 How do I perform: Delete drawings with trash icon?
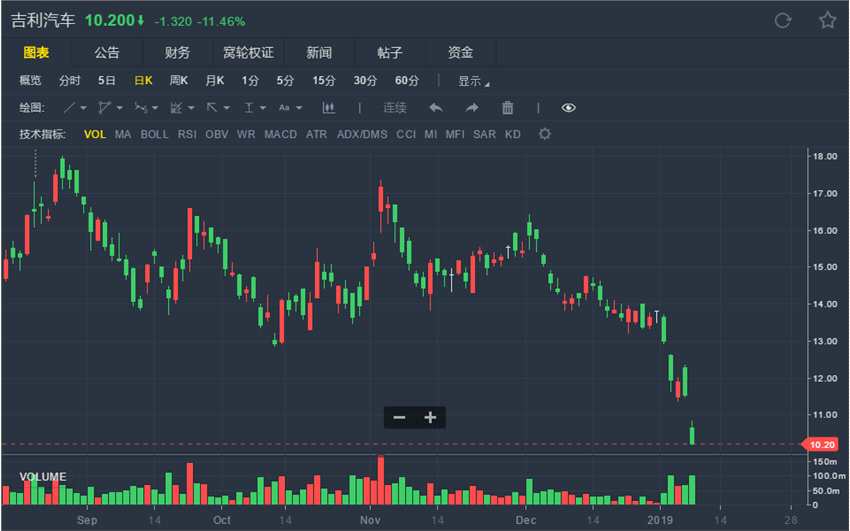507,108
